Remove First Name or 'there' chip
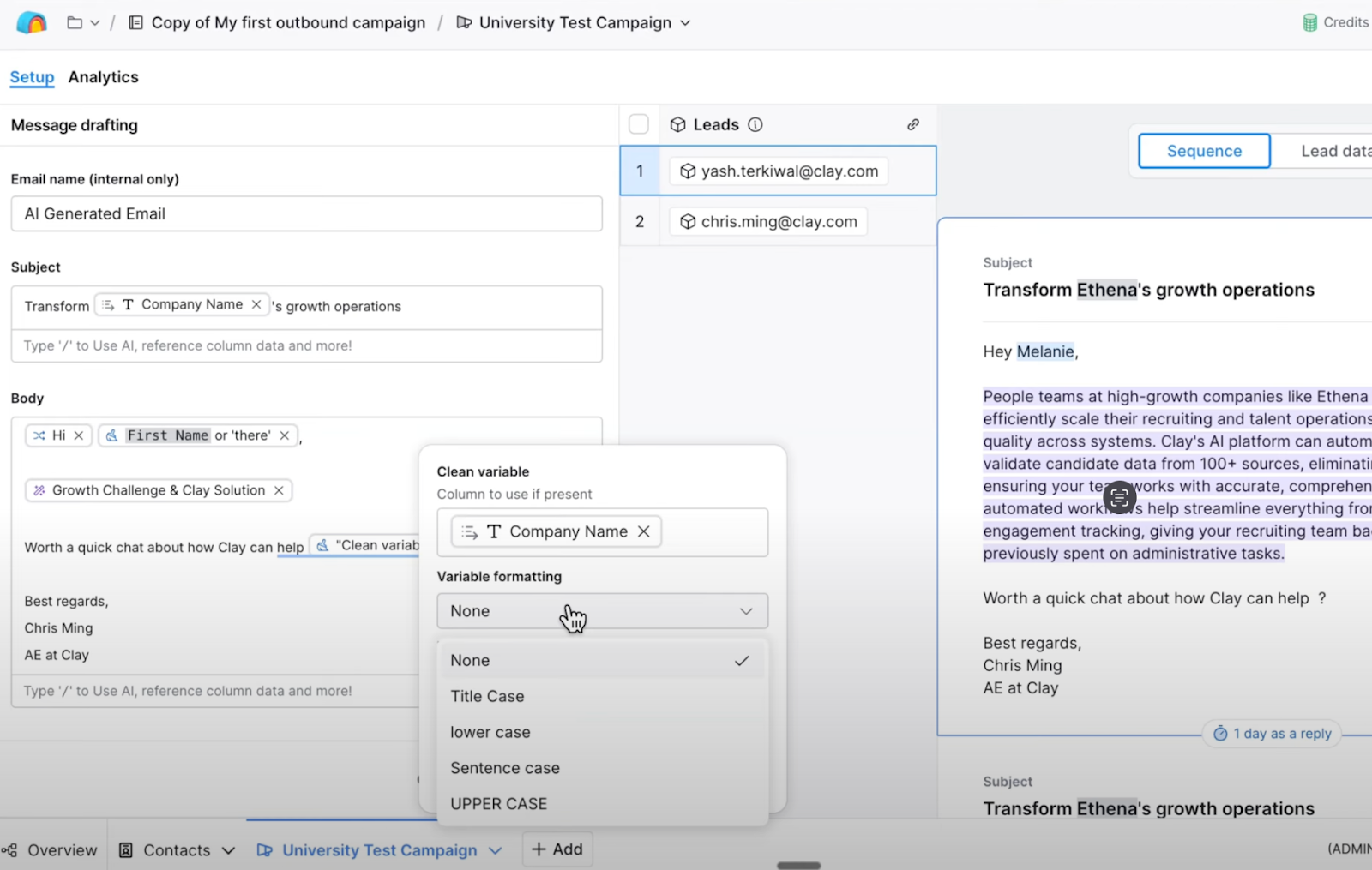This screenshot has height=870, width=1372. tap(284, 435)
